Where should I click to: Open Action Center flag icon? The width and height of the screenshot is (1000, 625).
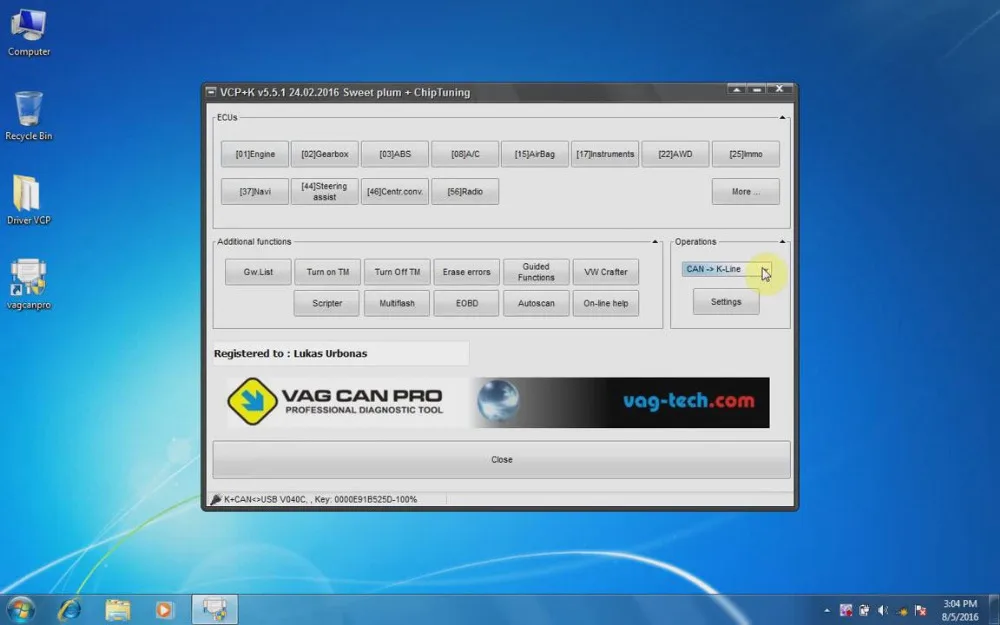point(920,611)
